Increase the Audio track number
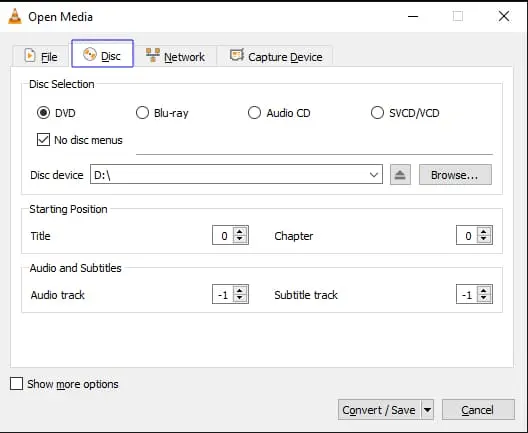Screen dimensions: 528x433 pos(239,291)
